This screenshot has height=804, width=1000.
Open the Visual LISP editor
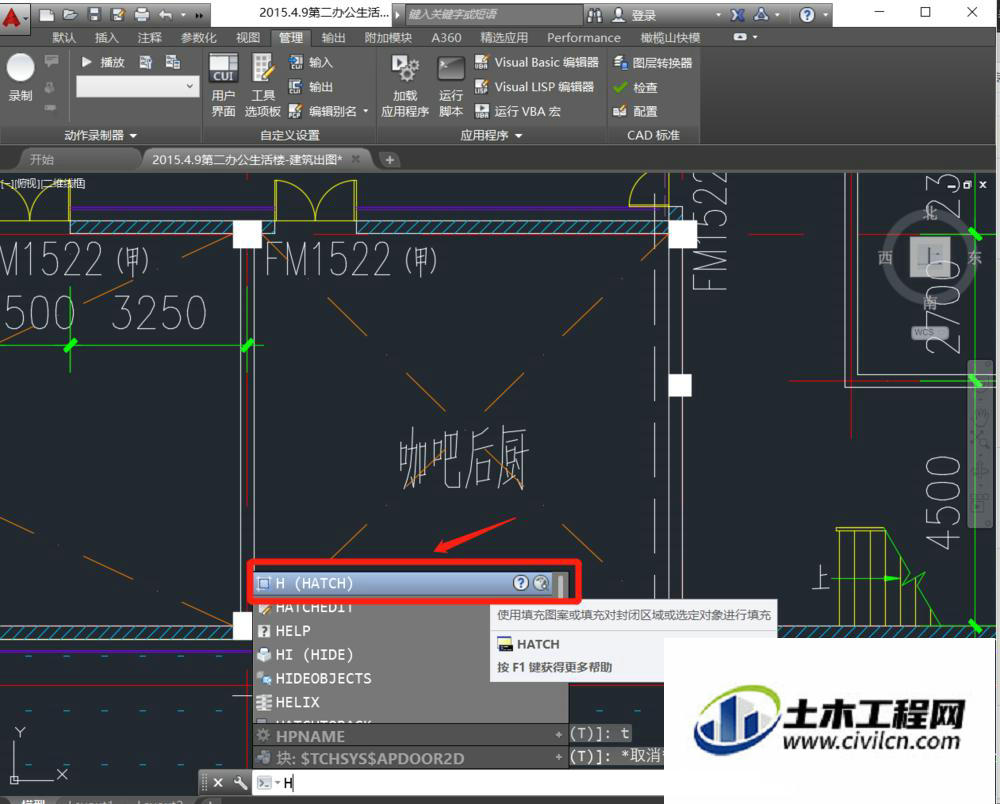click(x=534, y=87)
